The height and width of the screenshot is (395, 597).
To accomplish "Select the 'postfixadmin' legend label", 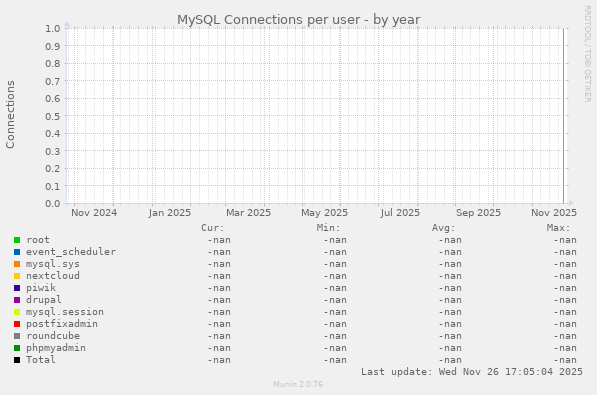I will tap(62, 324).
